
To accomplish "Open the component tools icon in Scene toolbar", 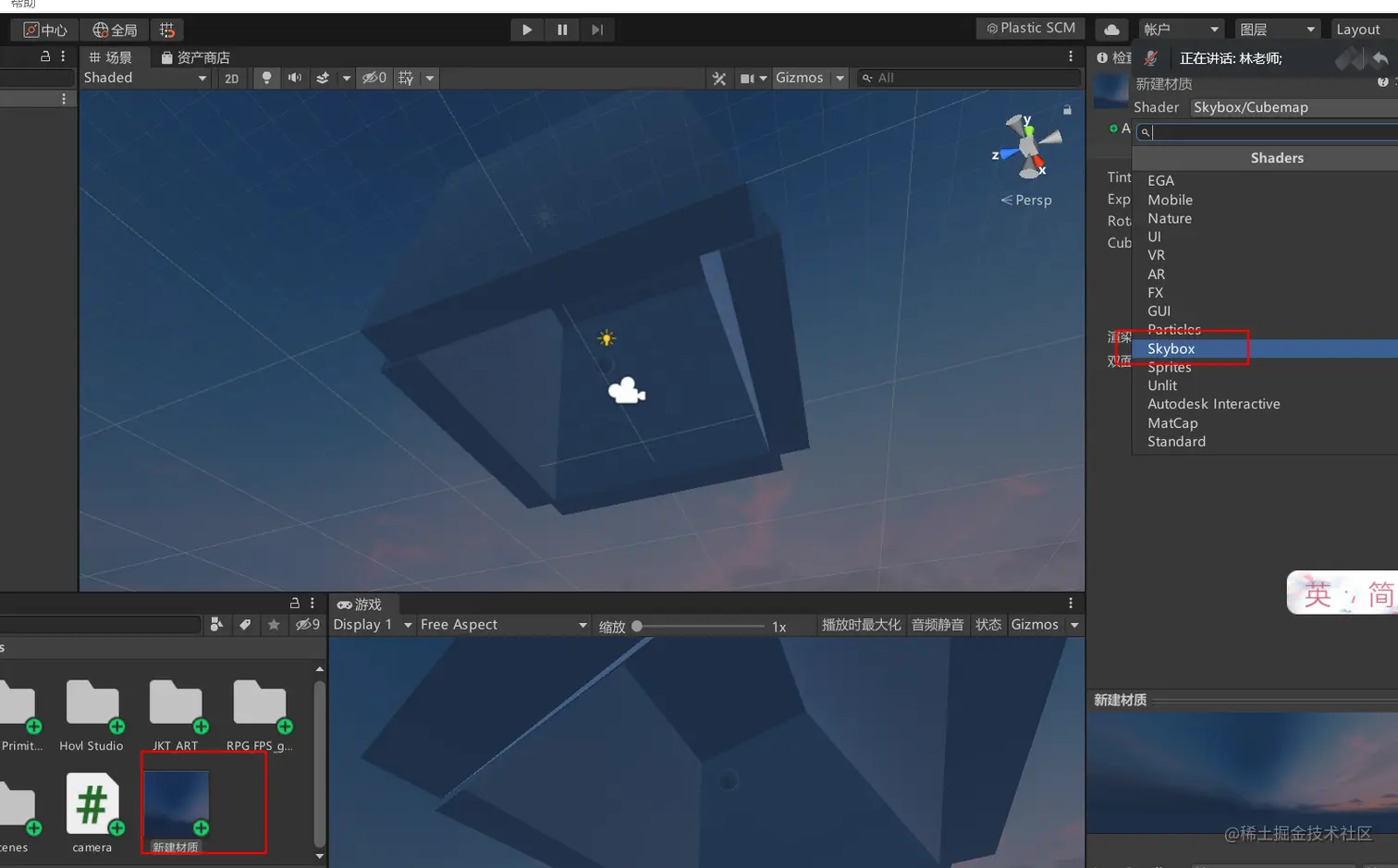I will tap(719, 78).
